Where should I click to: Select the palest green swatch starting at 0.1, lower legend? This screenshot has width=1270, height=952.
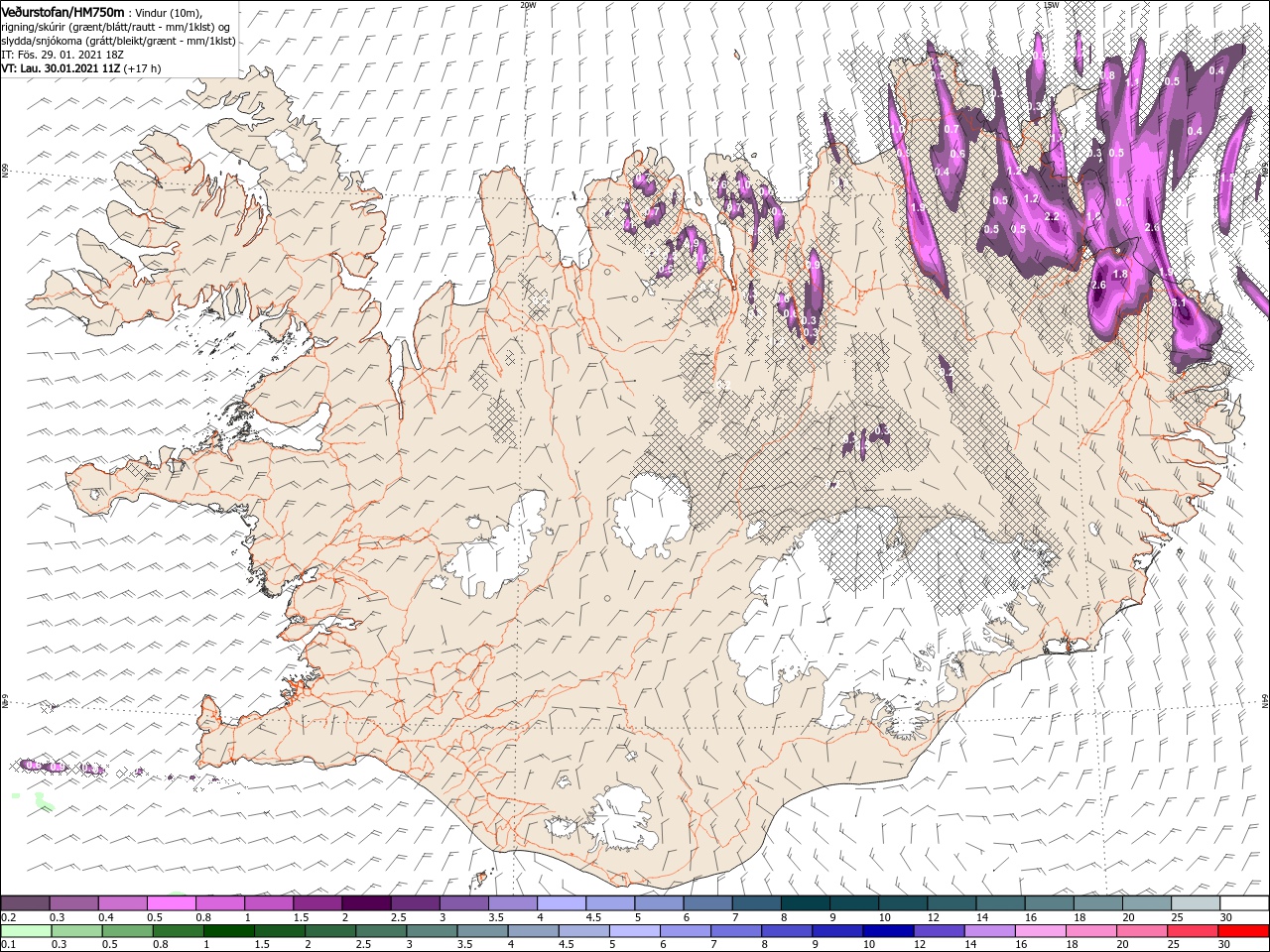point(27,930)
